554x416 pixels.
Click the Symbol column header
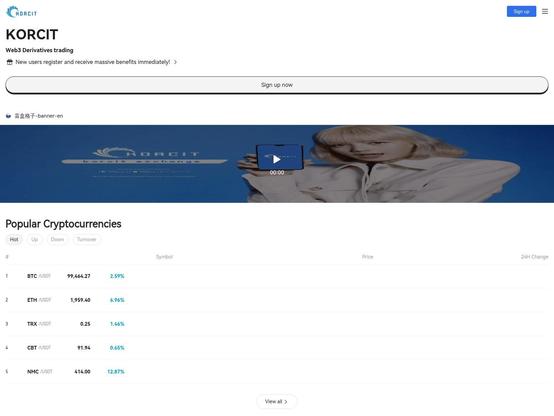(164, 257)
